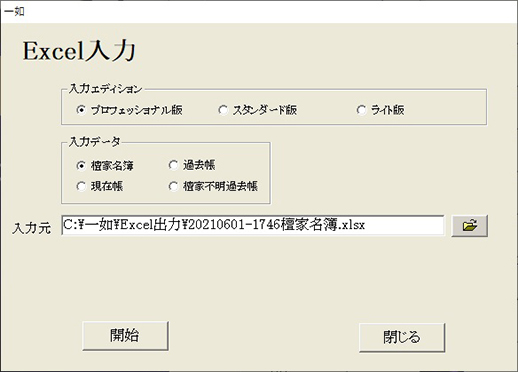This screenshot has width=518, height=372.
Task: Click the 一如 window title
Action: pyautogui.click(x=14, y=12)
